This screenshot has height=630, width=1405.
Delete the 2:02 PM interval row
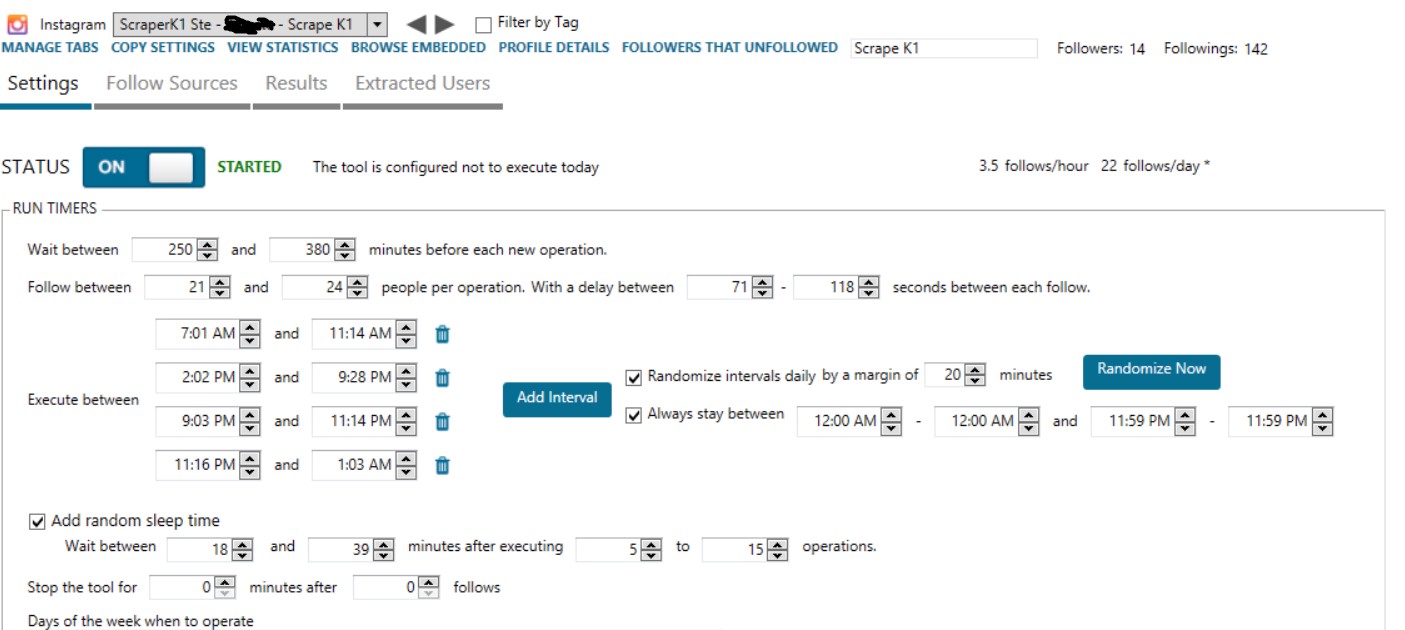click(x=443, y=378)
